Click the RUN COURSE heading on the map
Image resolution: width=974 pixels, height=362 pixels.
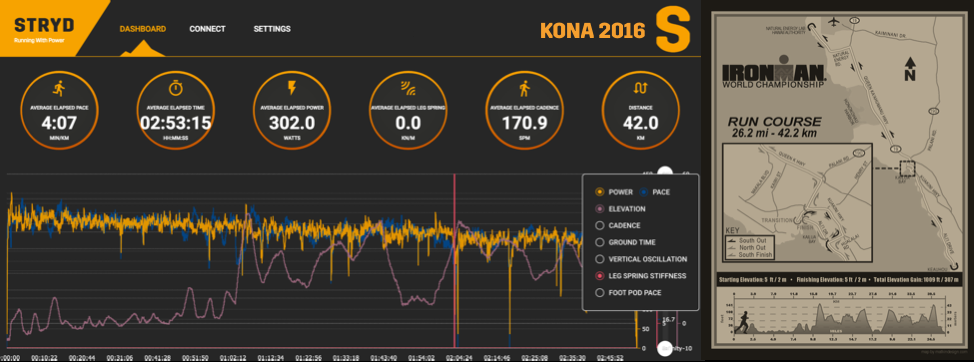[775, 122]
